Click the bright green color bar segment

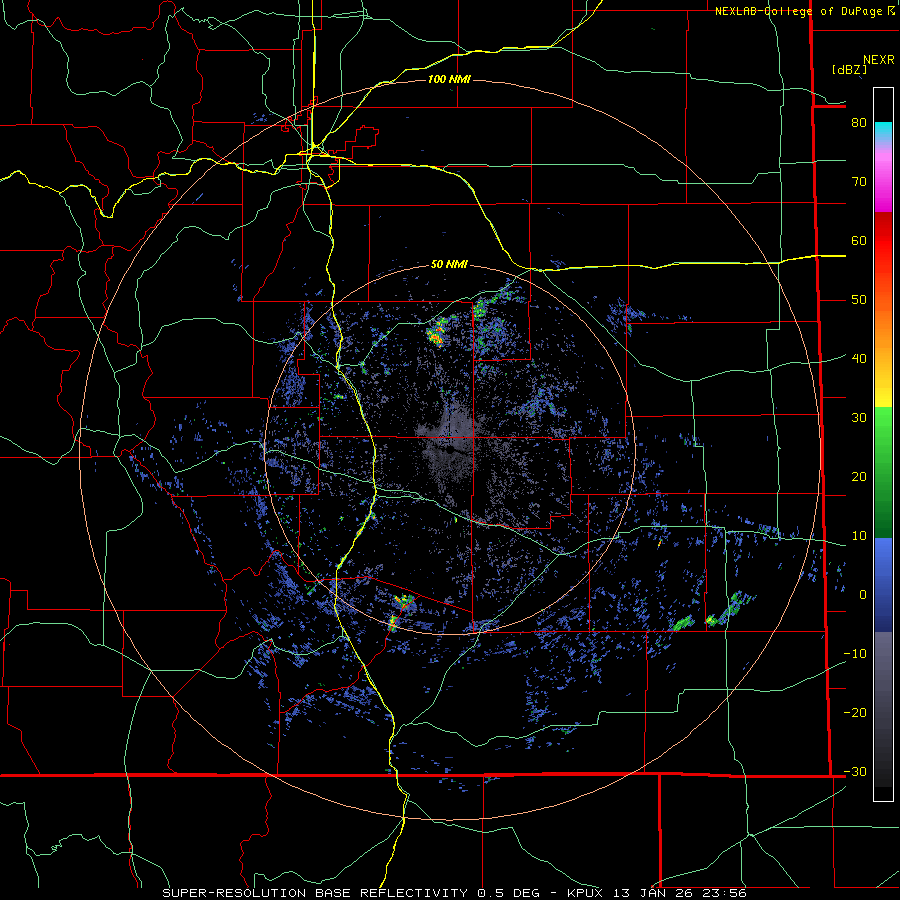[883, 430]
